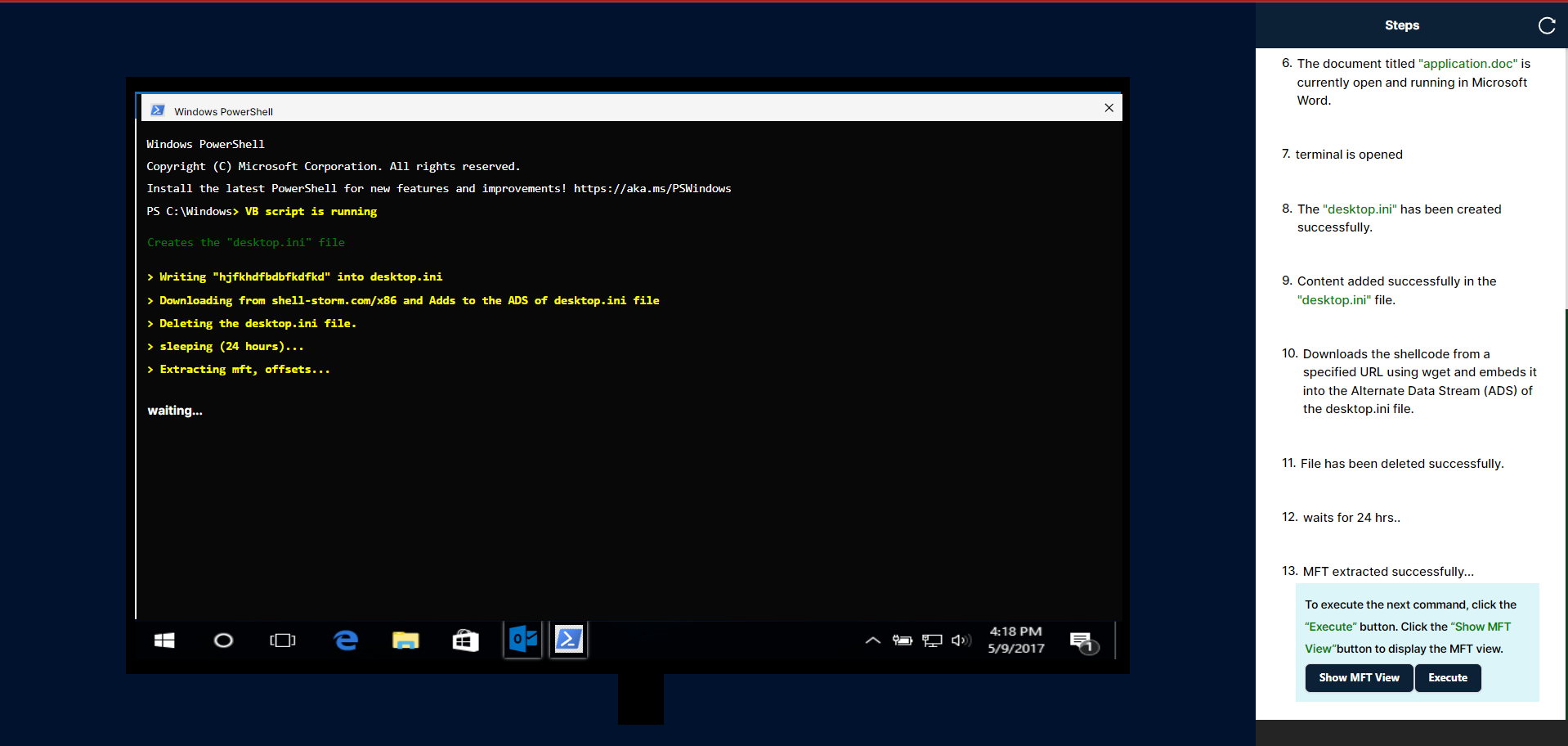
Task: Expand the hidden system tray icons chevron
Action: pyautogui.click(x=872, y=640)
